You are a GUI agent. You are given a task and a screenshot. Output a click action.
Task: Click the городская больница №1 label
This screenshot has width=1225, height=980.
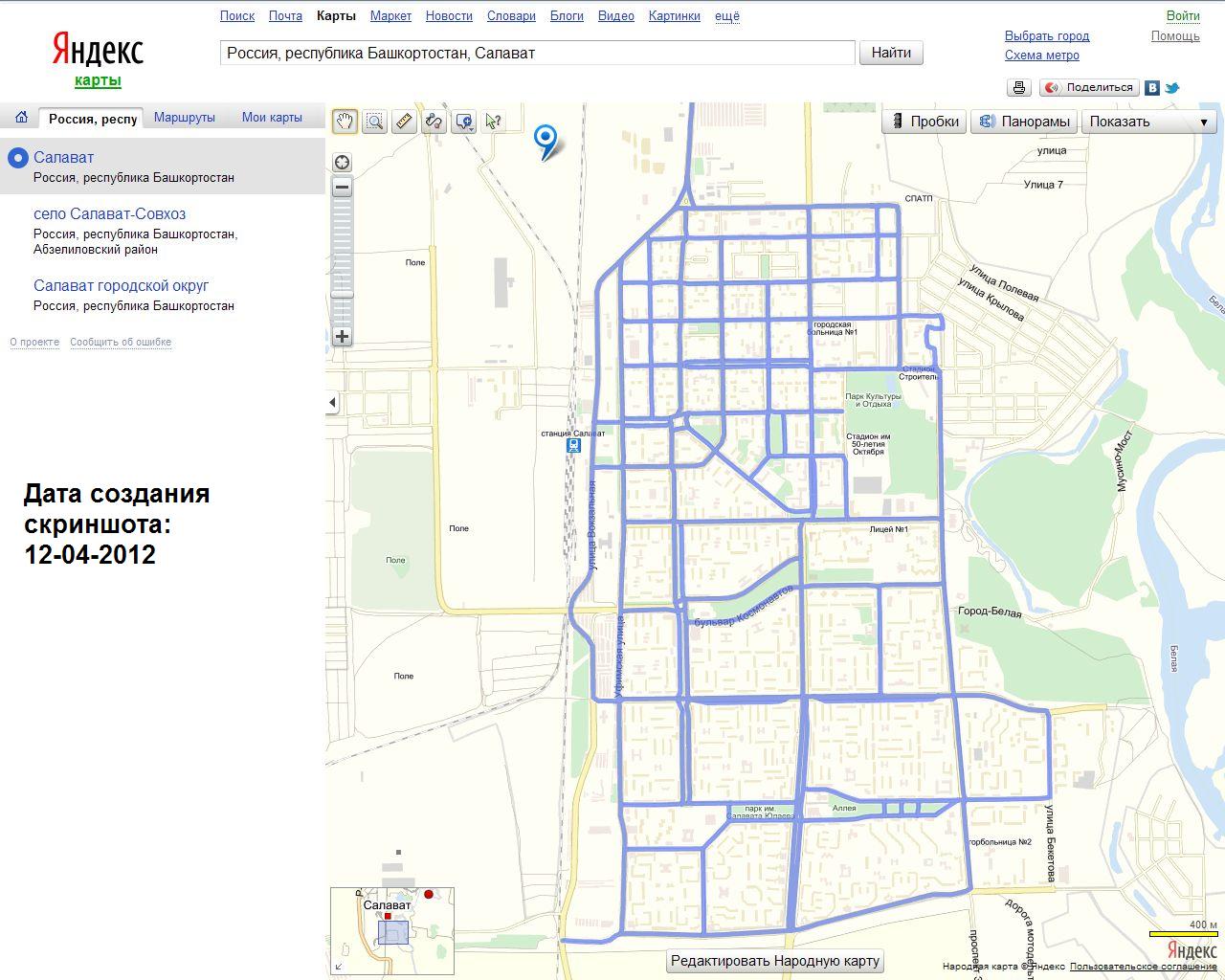[835, 328]
